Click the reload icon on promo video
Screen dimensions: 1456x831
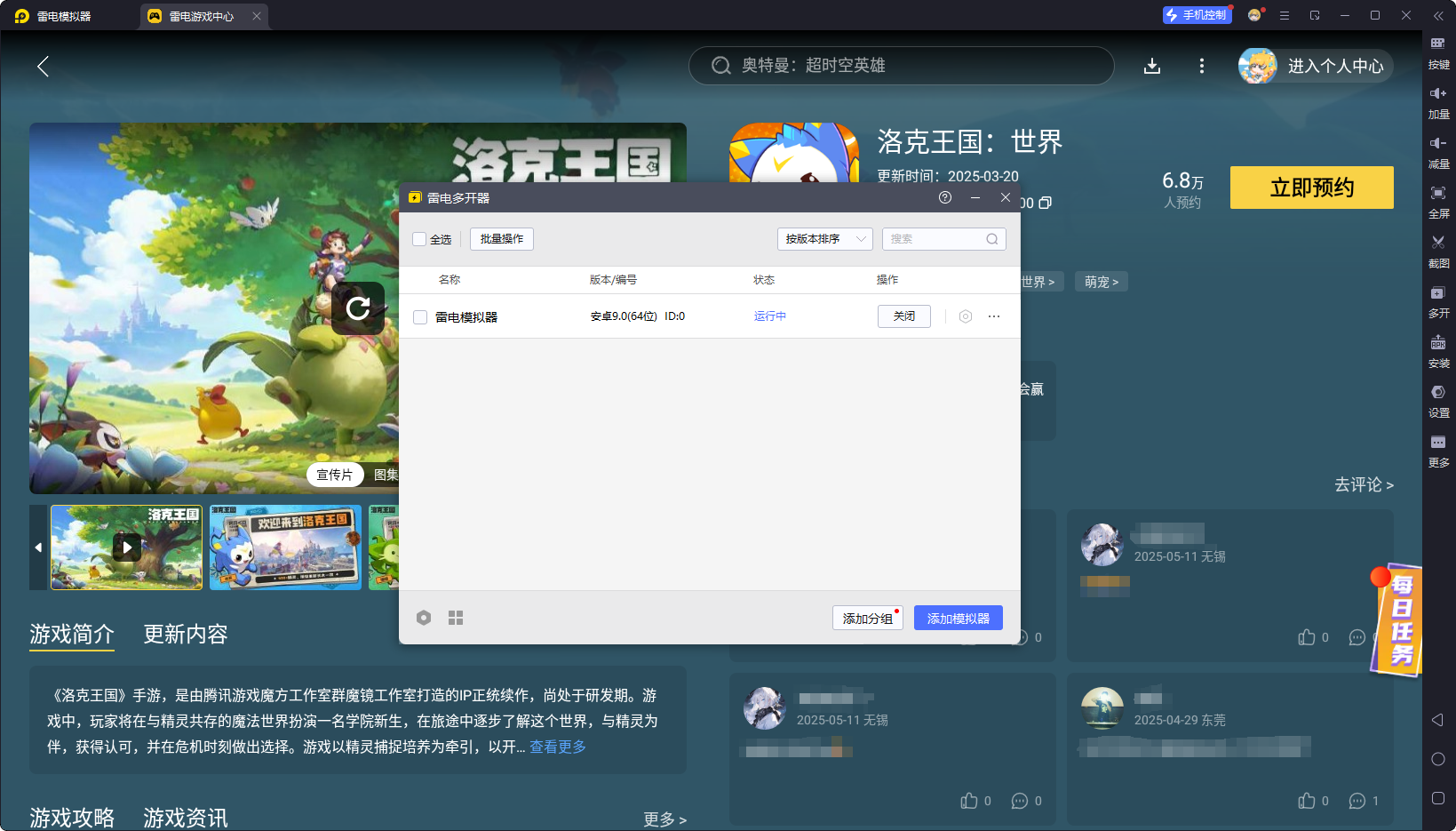coord(358,308)
